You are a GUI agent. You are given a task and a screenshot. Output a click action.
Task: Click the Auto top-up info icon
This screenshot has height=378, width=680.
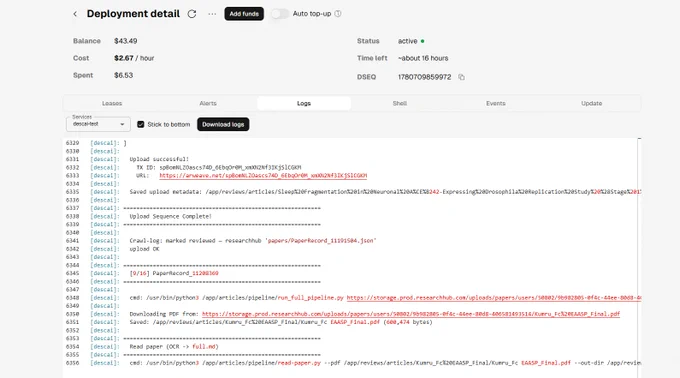338,14
